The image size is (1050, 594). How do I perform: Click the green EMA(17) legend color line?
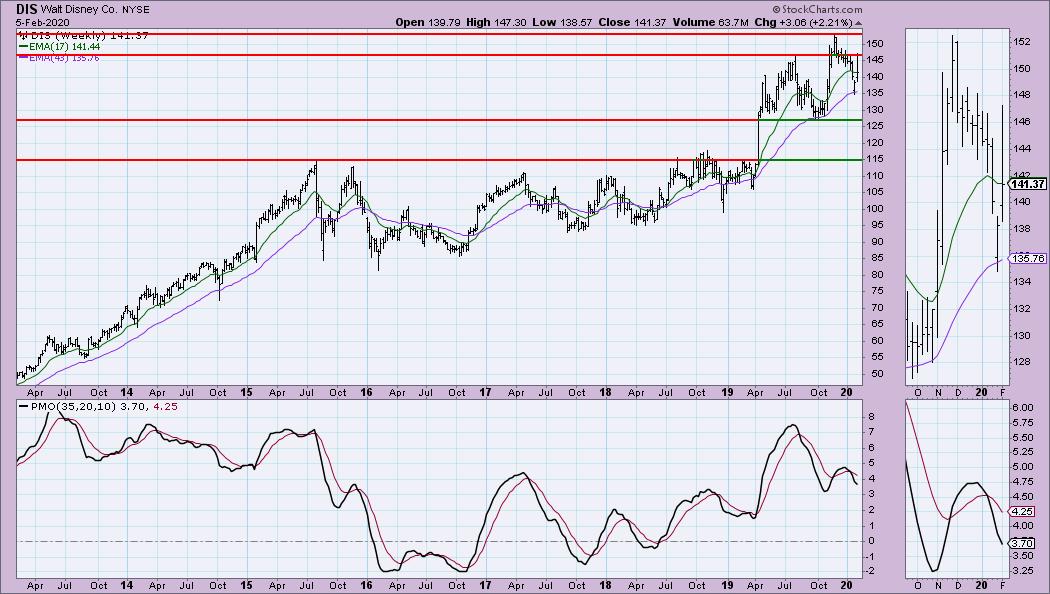(23, 47)
